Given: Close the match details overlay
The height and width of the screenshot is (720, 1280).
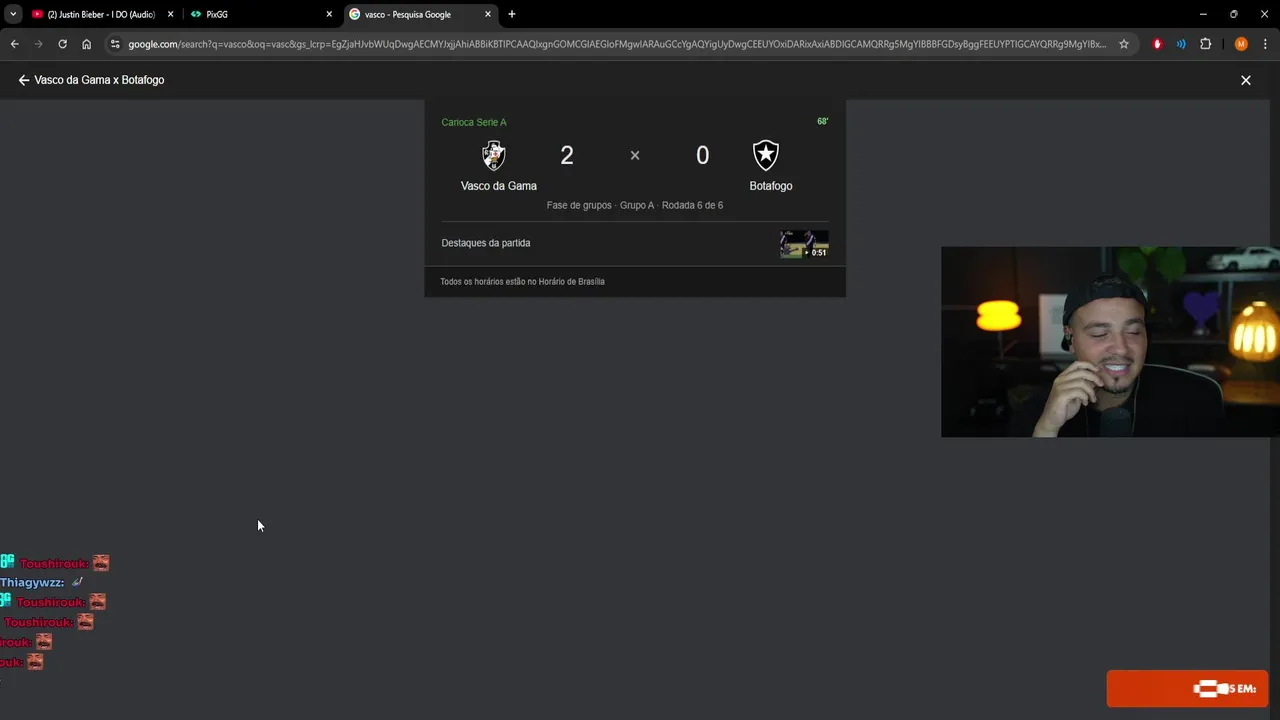Looking at the screenshot, I should 1246,80.
